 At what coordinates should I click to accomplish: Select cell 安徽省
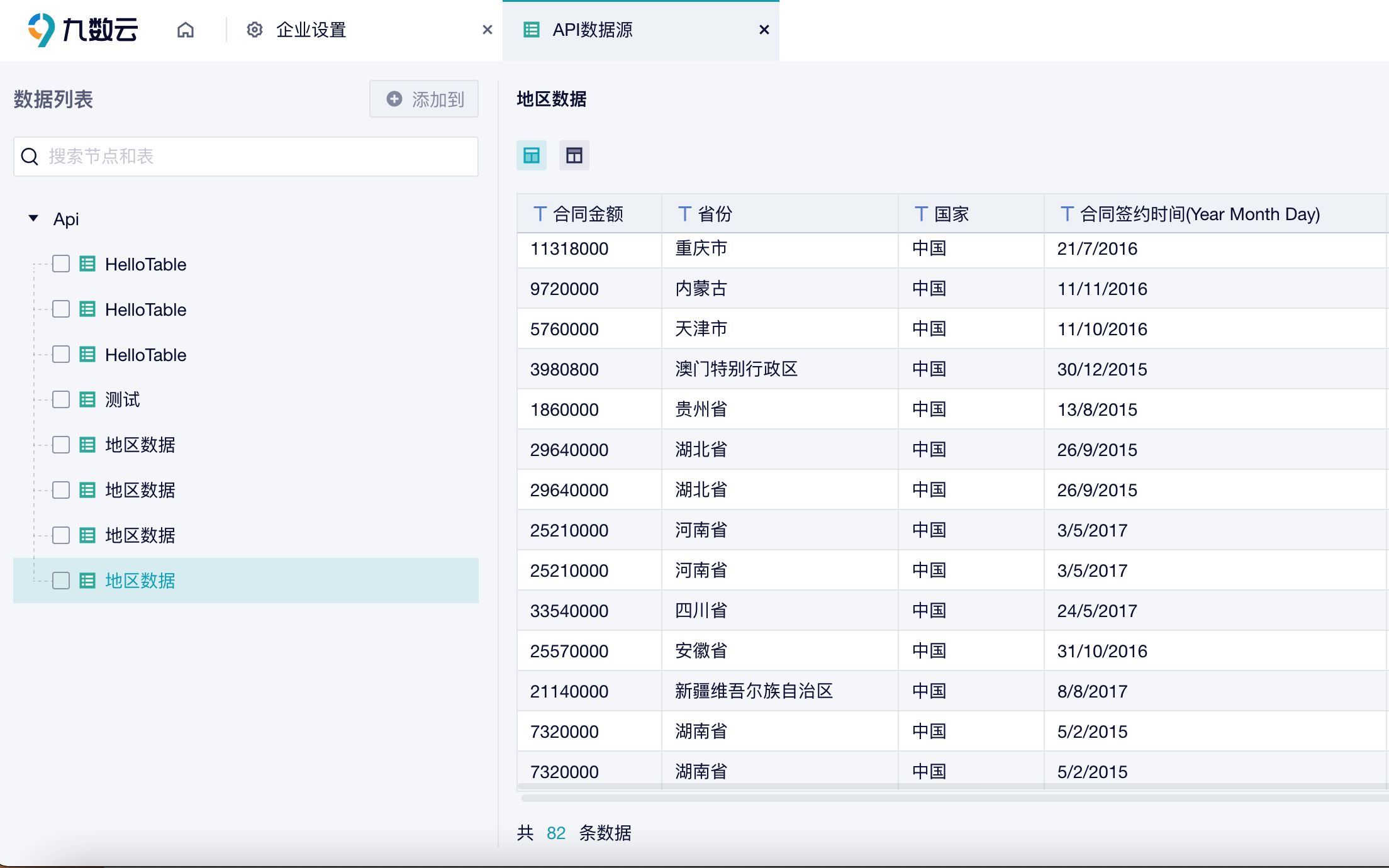780,651
